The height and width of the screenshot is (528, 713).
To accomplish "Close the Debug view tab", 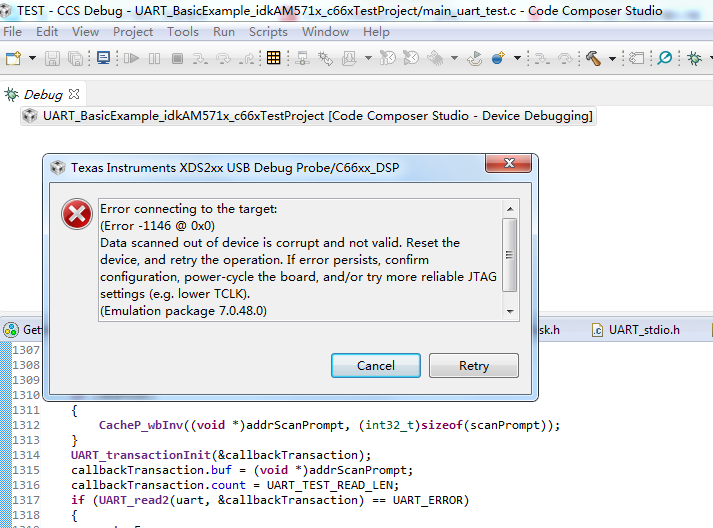I will point(74,94).
